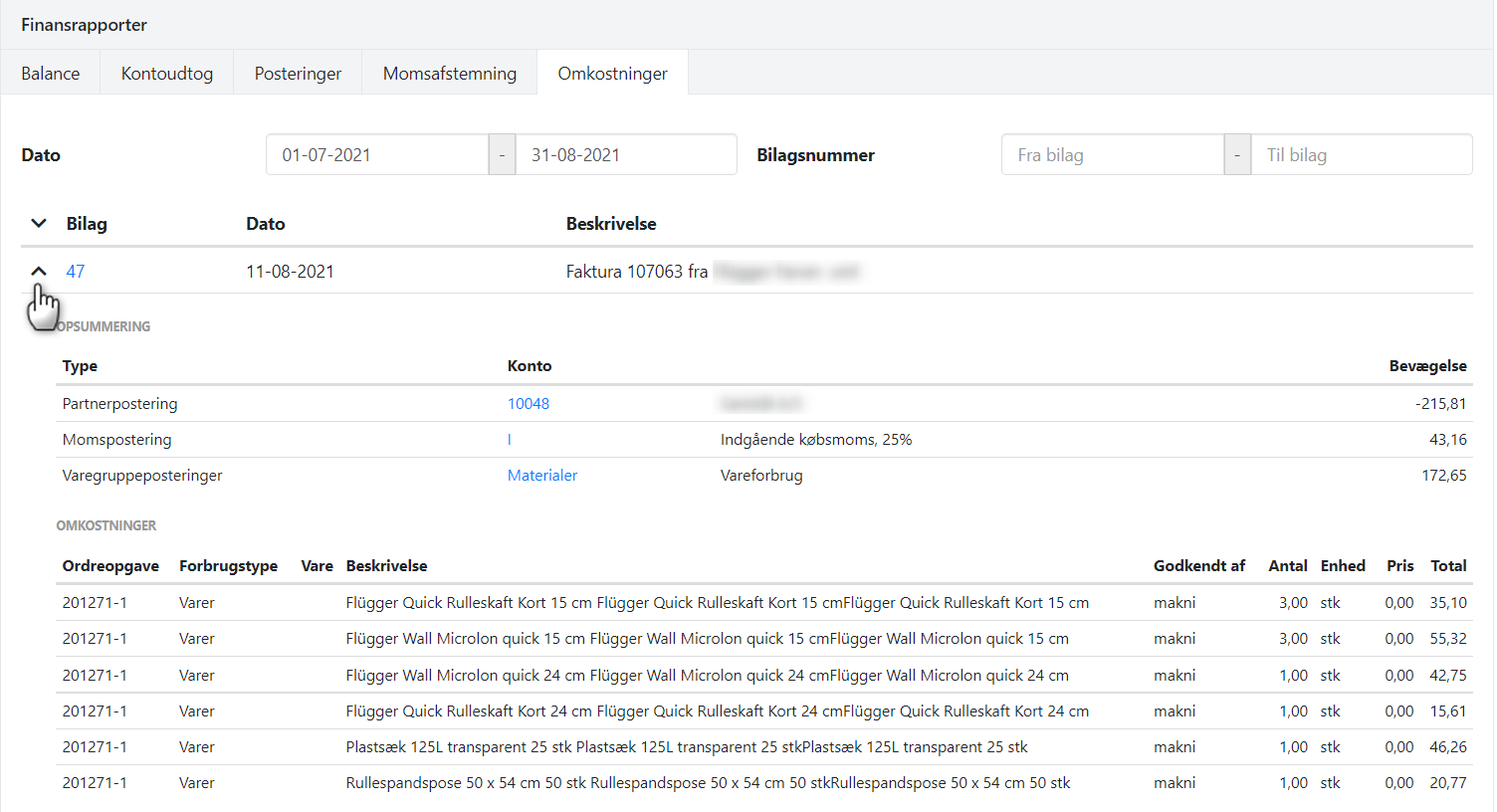The height and width of the screenshot is (812, 1497).
Task: Focus the 'Fra bilag' input field
Action: point(1112,155)
